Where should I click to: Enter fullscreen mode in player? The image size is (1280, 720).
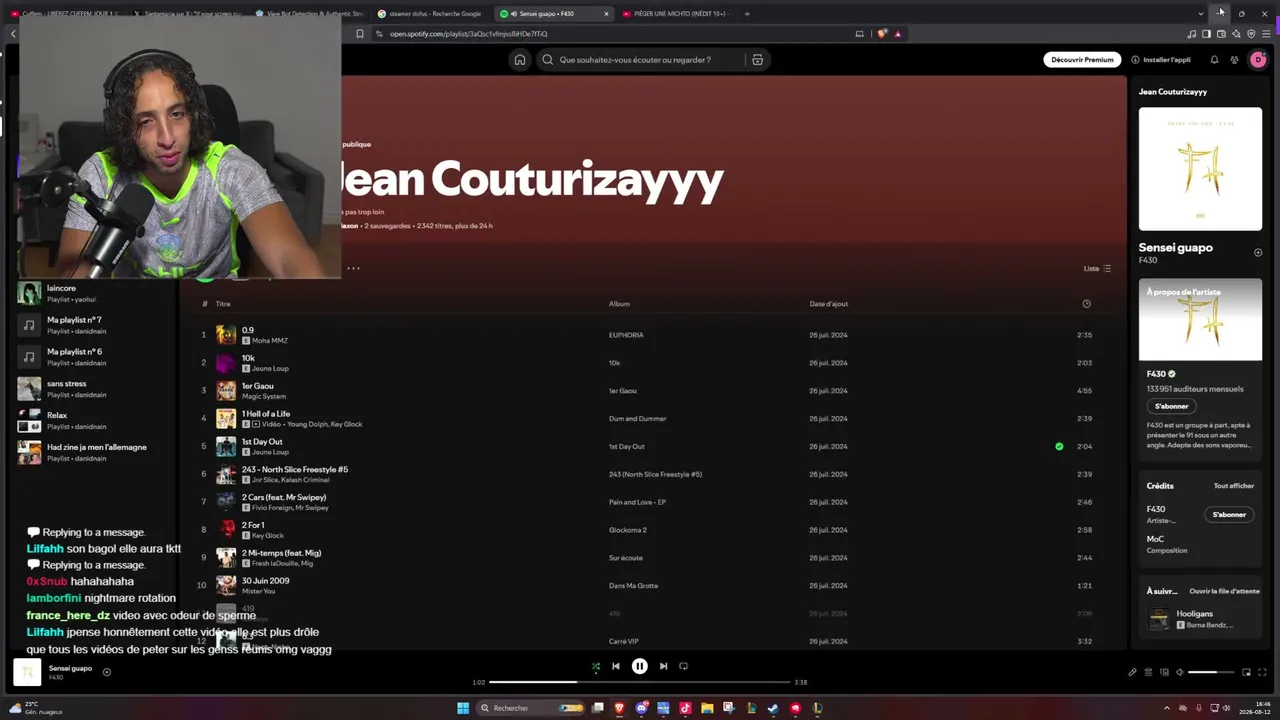1262,672
